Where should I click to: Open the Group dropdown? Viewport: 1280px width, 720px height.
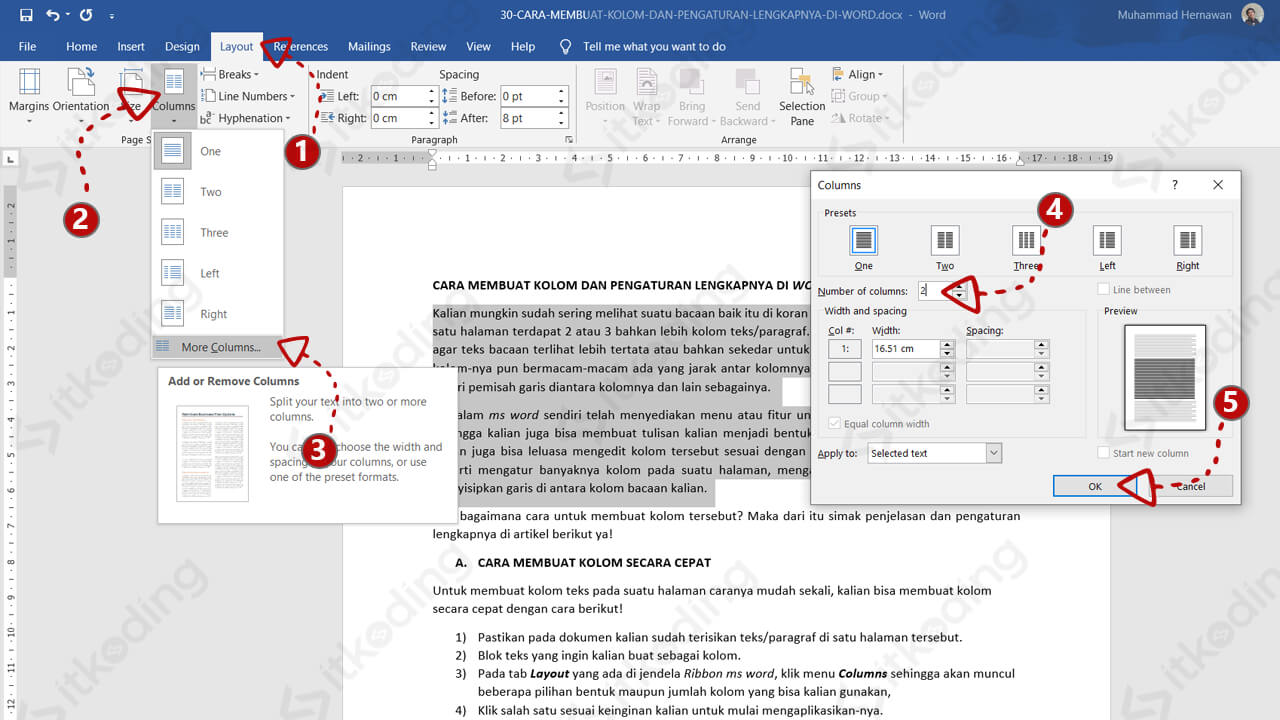click(x=860, y=96)
